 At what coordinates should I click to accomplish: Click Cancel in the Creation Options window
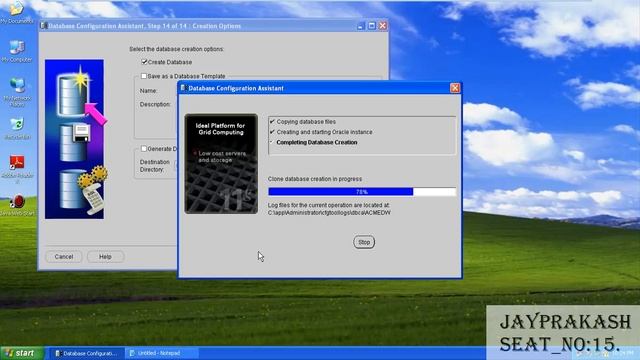tap(64, 257)
